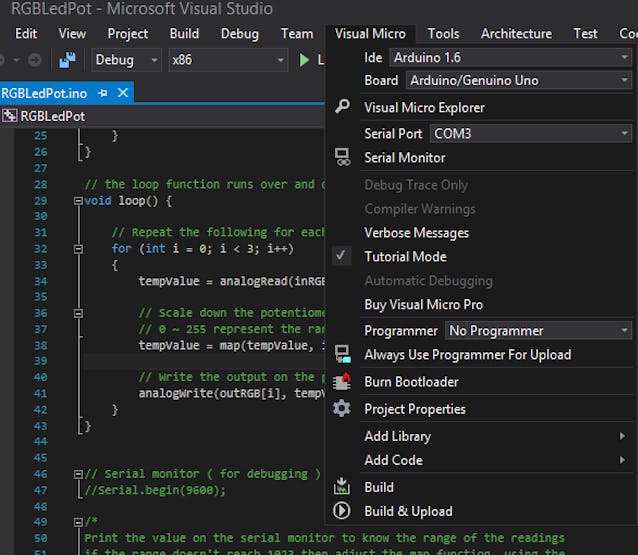
Task: Click the Visual Micro Explorer search icon
Action: (x=342, y=107)
